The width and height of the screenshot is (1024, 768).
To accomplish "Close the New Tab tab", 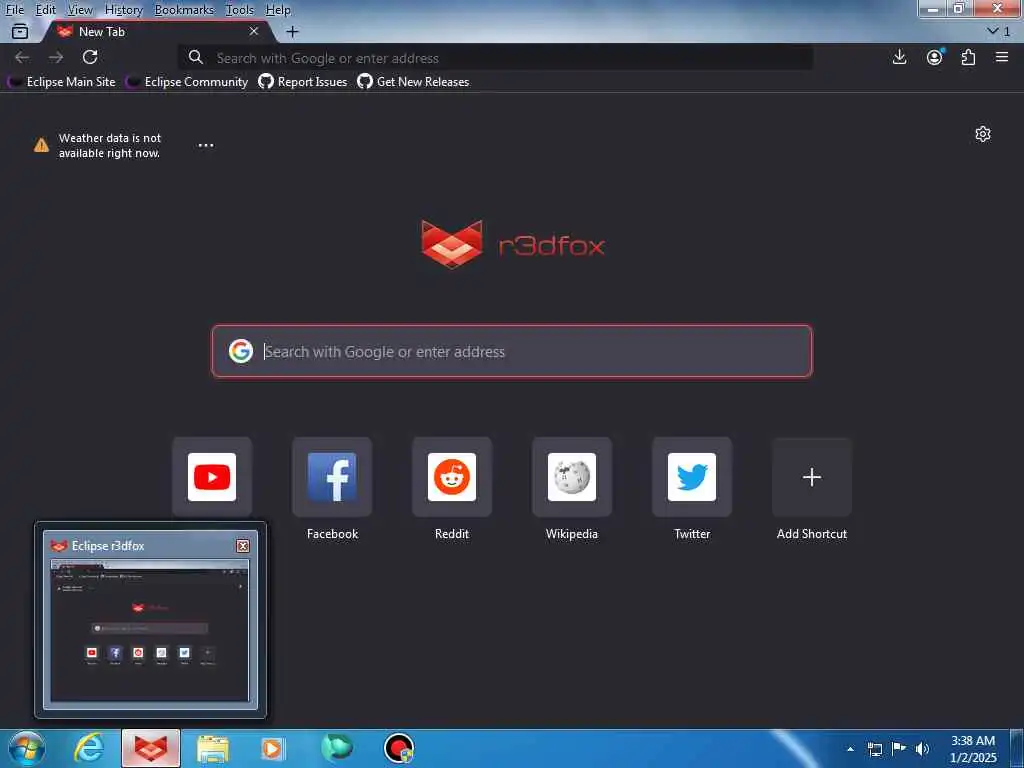I will 254,31.
